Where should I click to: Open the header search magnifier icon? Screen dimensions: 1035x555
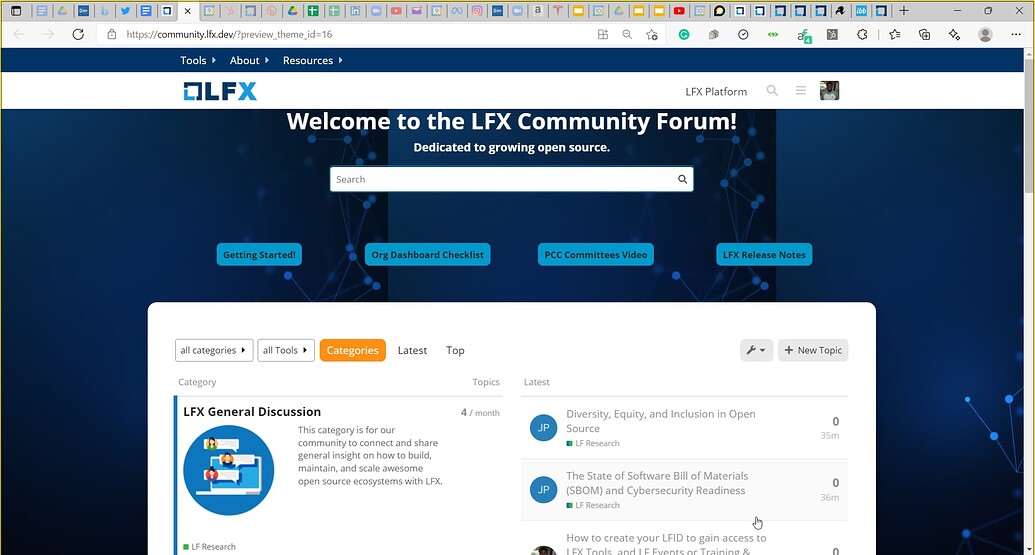tap(772, 91)
